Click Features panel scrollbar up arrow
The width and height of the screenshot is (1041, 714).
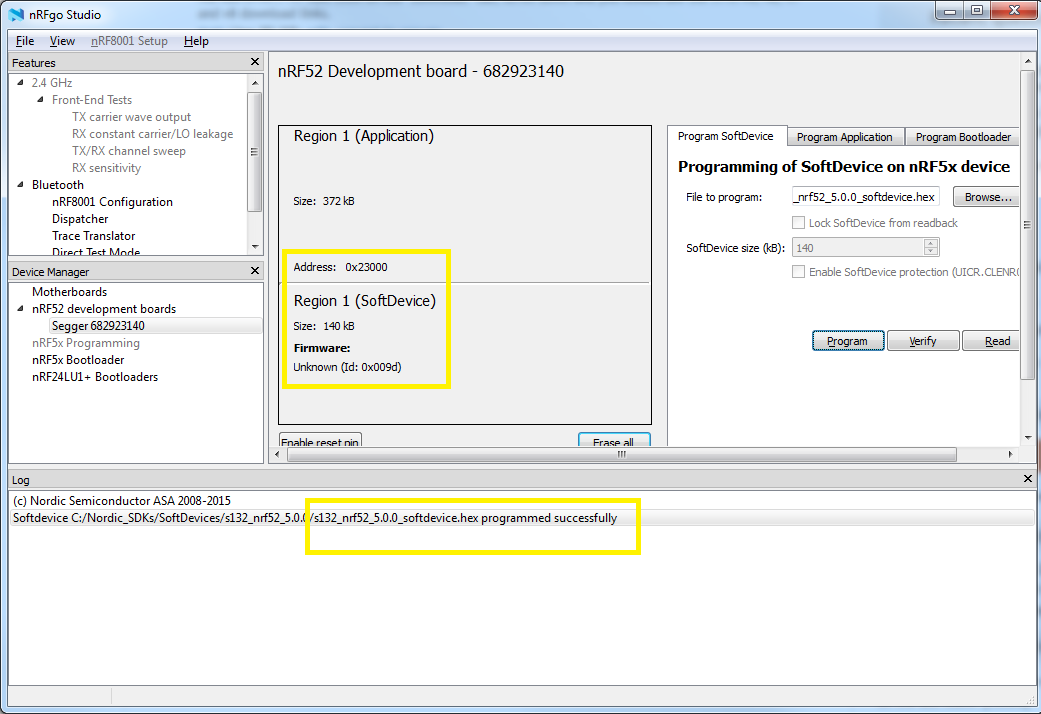(x=255, y=83)
